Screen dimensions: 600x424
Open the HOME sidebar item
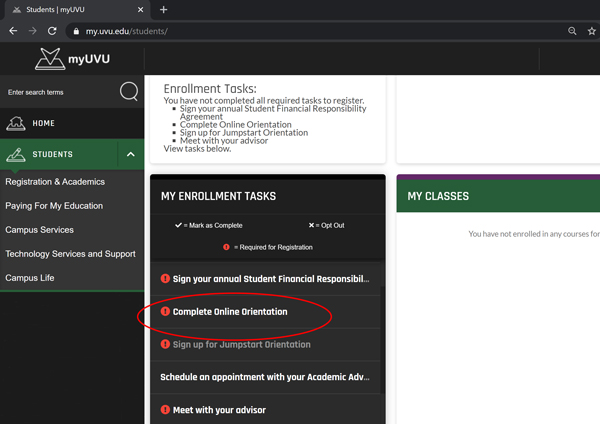(x=72, y=123)
